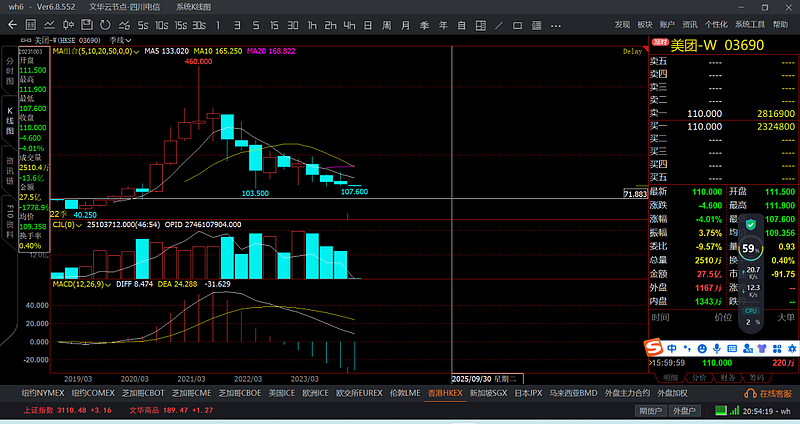Open Sogou toolbox grid icon
Screen dimensions: 800x424
[777, 348]
